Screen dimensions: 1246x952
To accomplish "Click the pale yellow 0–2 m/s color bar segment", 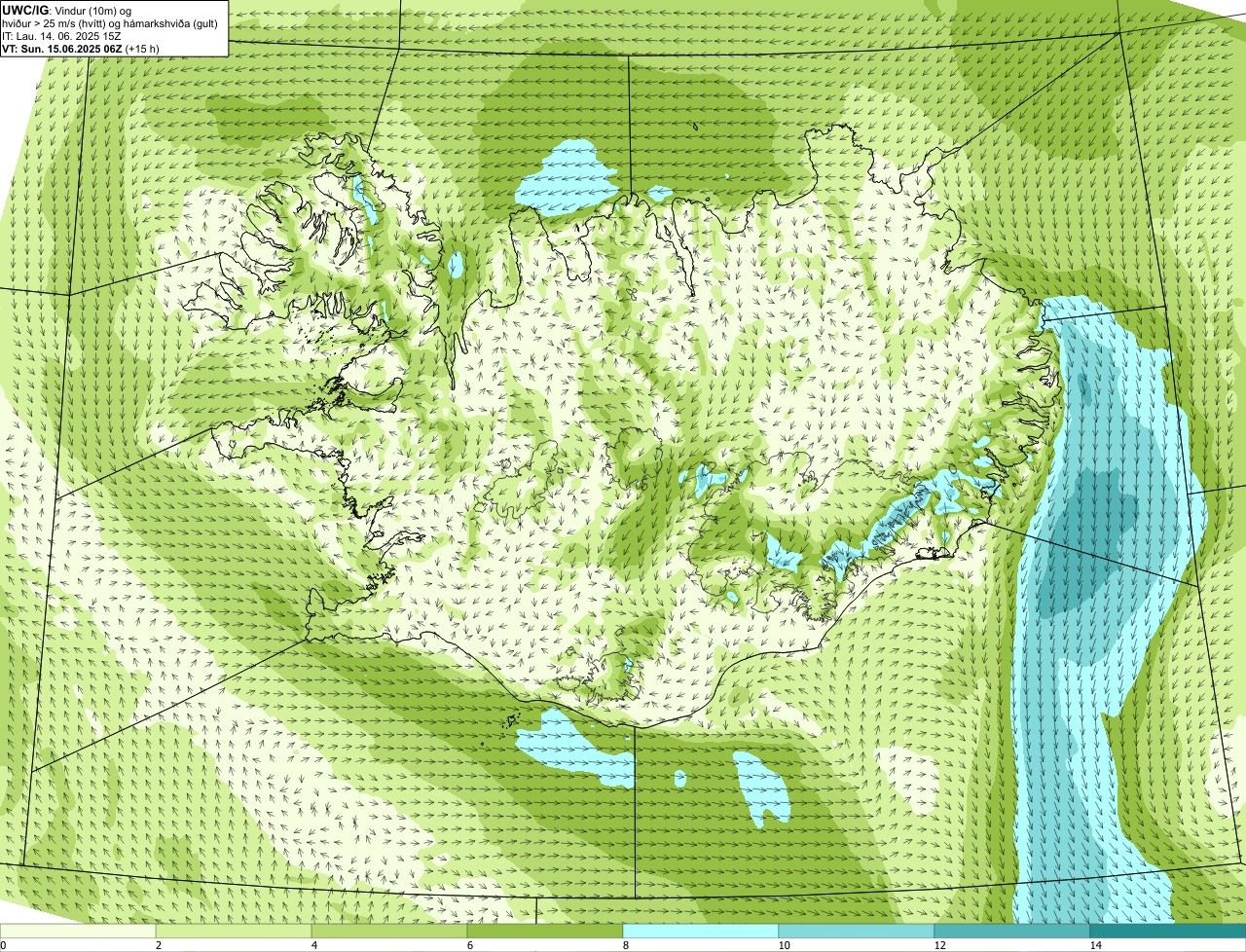I will pos(78,931).
